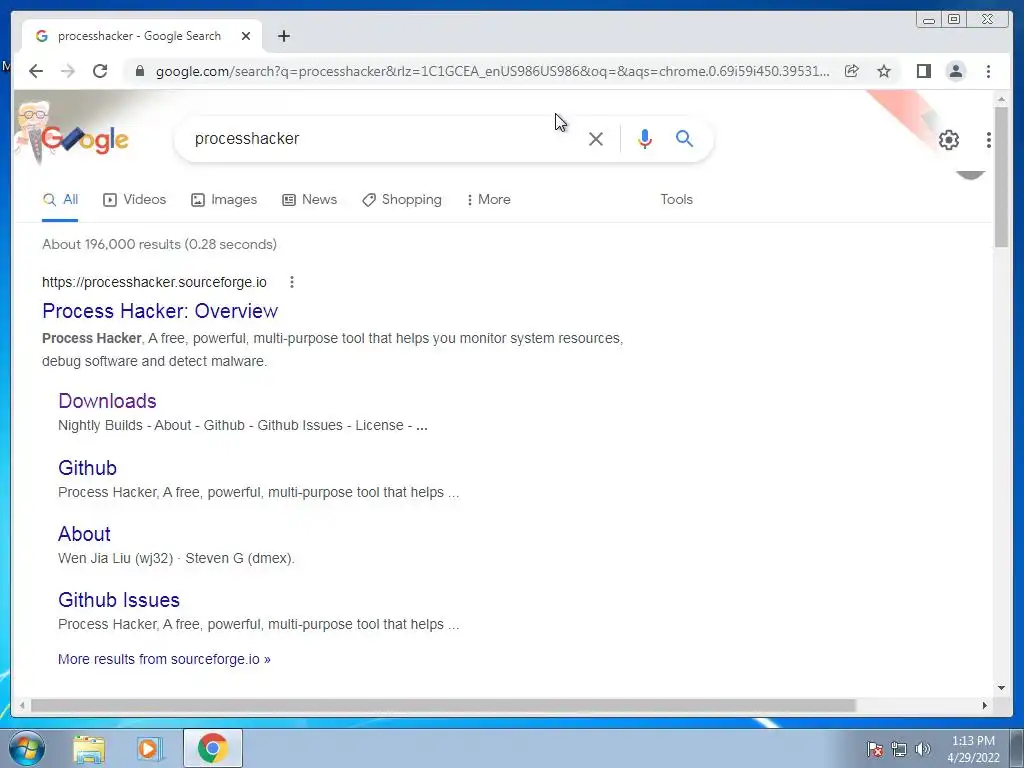Image resolution: width=1024 pixels, height=768 pixels.
Task: Click the browser forward arrow
Action: (68, 71)
